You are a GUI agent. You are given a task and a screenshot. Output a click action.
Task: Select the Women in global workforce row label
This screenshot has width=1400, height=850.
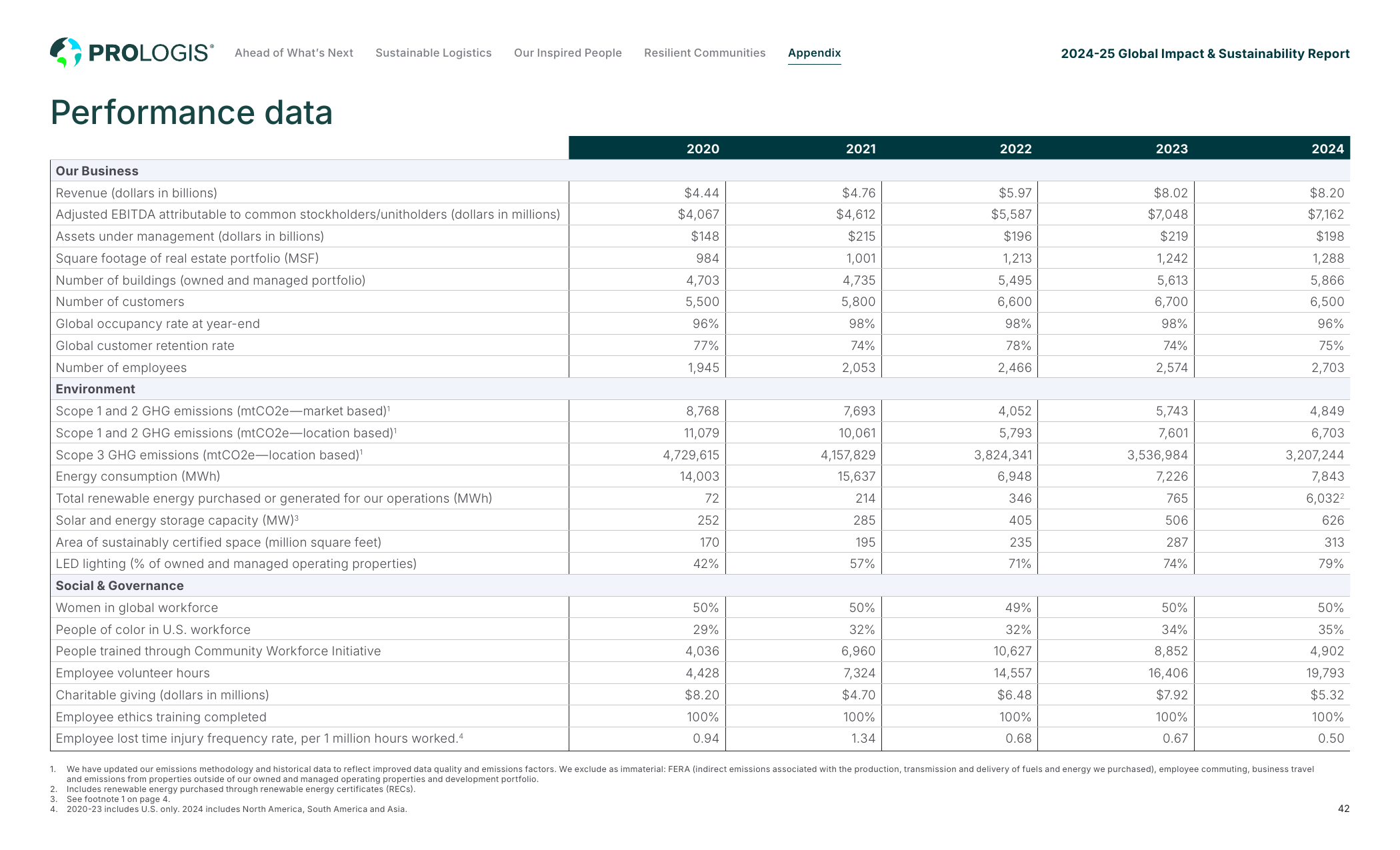coord(137,607)
